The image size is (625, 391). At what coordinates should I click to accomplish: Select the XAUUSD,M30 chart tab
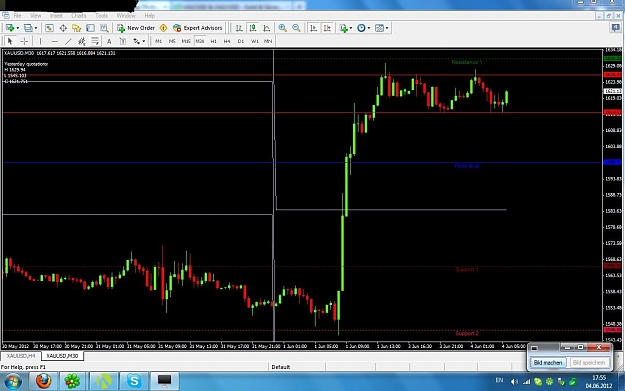pos(62,356)
